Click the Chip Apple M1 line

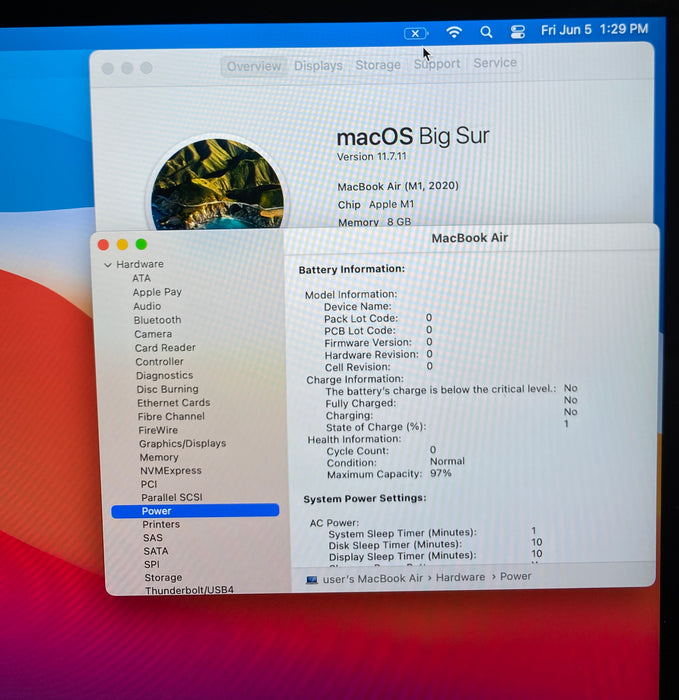coord(376,204)
